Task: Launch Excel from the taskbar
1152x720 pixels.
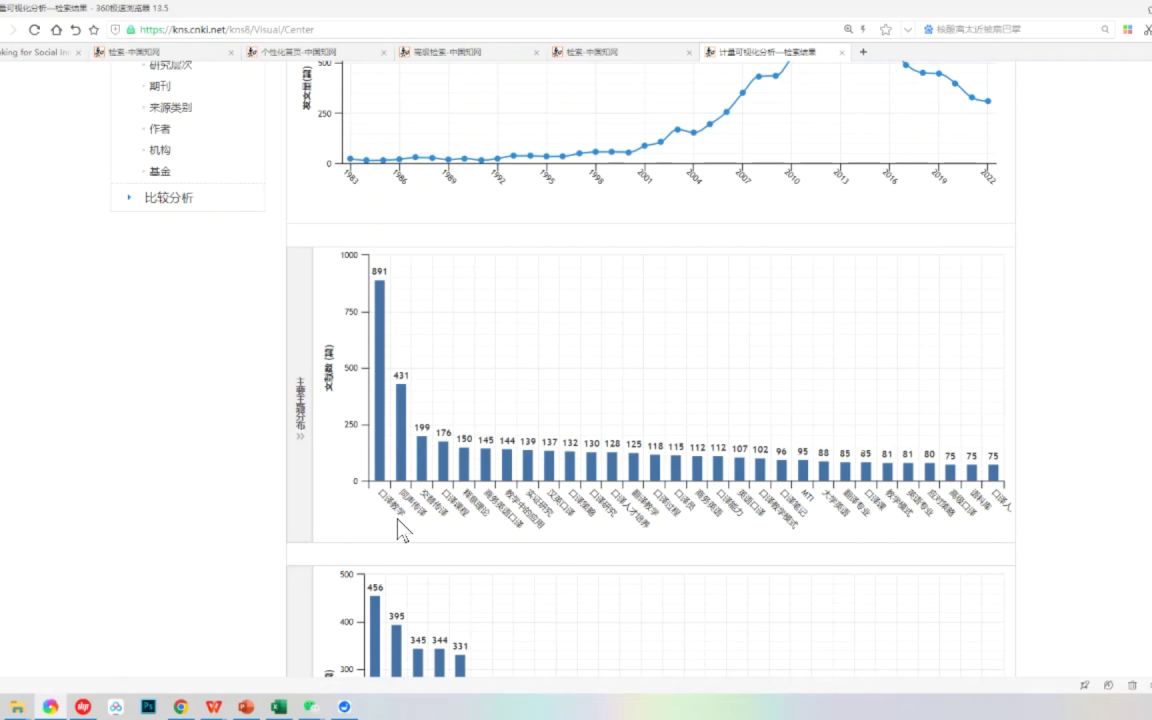Action: pyautogui.click(x=278, y=706)
